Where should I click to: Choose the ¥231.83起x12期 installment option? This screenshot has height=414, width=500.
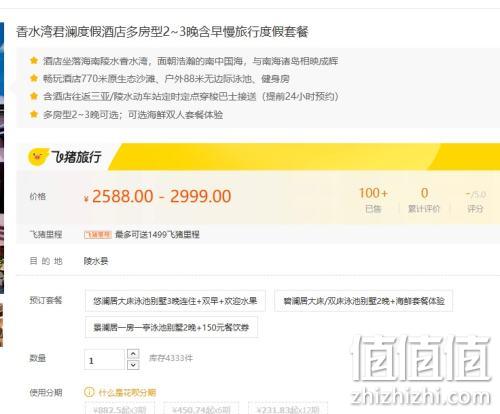288,409
